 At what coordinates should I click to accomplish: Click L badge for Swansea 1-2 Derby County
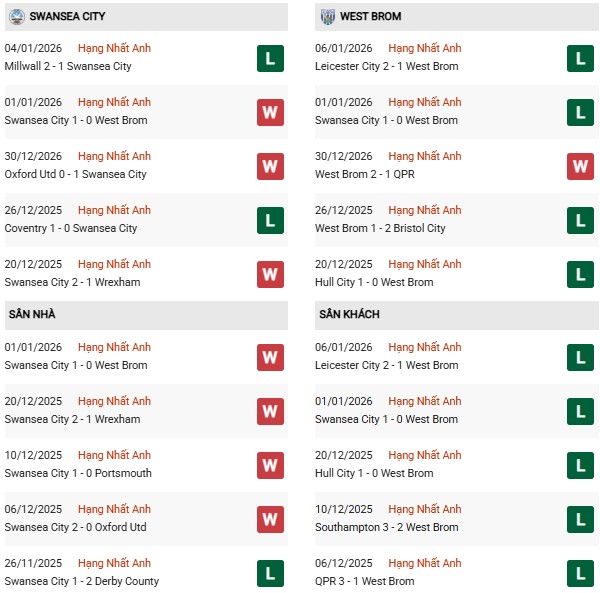pyautogui.click(x=269, y=573)
